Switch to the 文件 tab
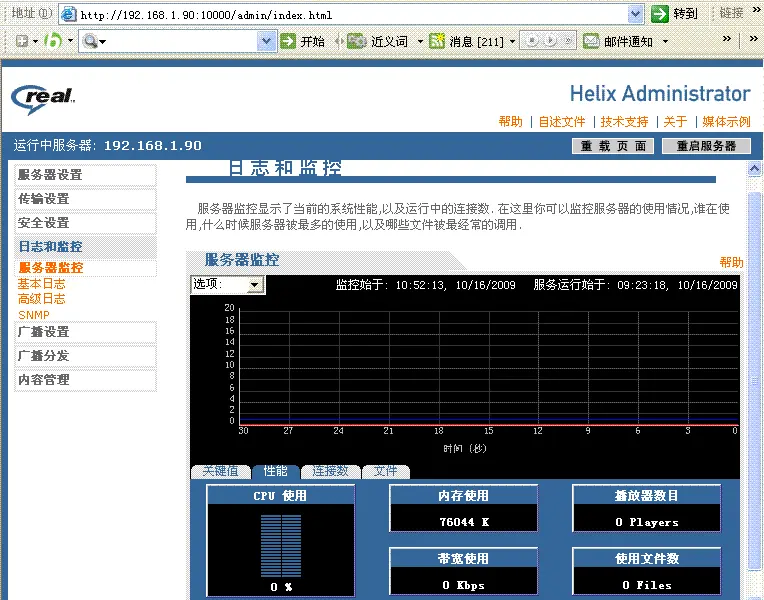 [385, 471]
